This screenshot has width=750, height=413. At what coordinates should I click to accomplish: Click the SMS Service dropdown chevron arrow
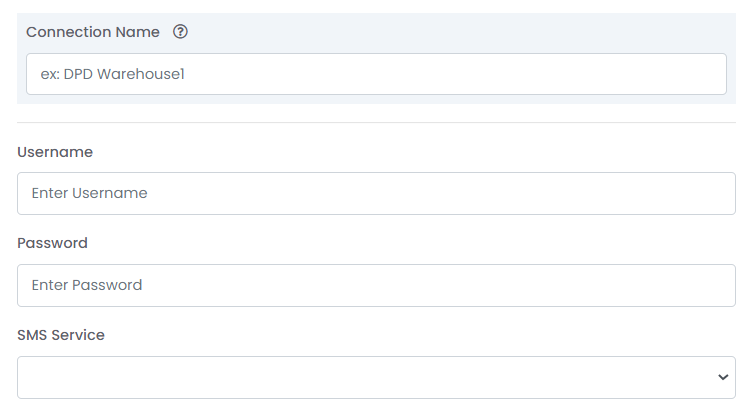723,377
